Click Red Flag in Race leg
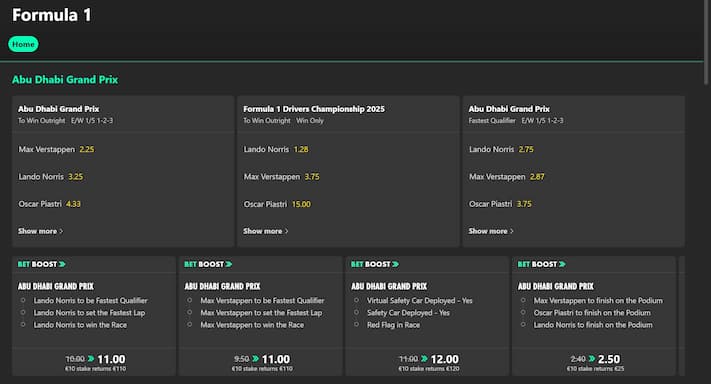Screen dimensions: 711x384 pos(393,325)
